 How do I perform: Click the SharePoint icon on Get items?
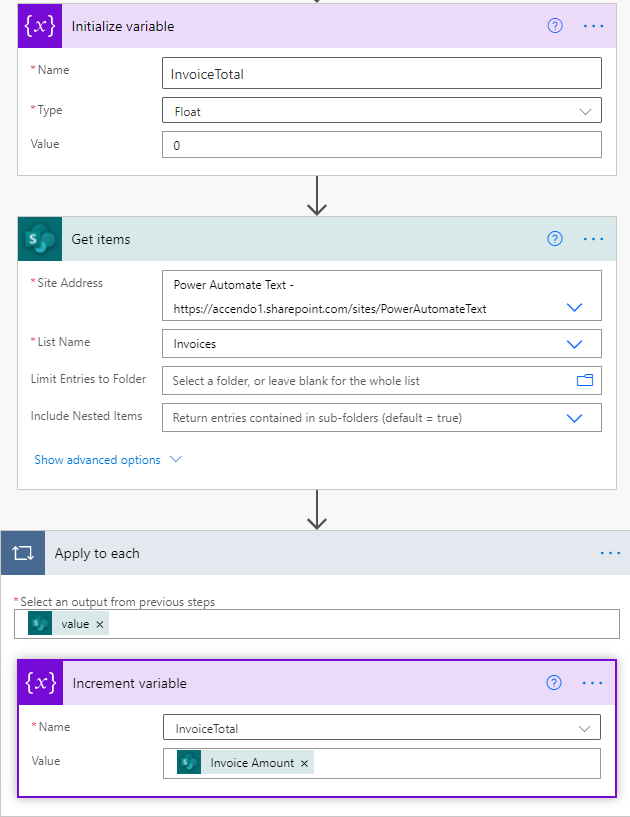click(x=40, y=238)
